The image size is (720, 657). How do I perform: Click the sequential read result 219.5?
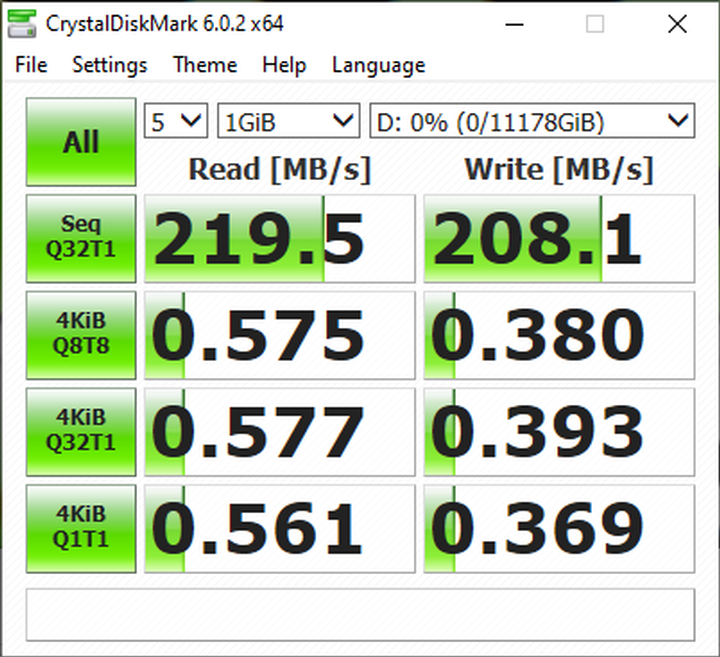(279, 239)
